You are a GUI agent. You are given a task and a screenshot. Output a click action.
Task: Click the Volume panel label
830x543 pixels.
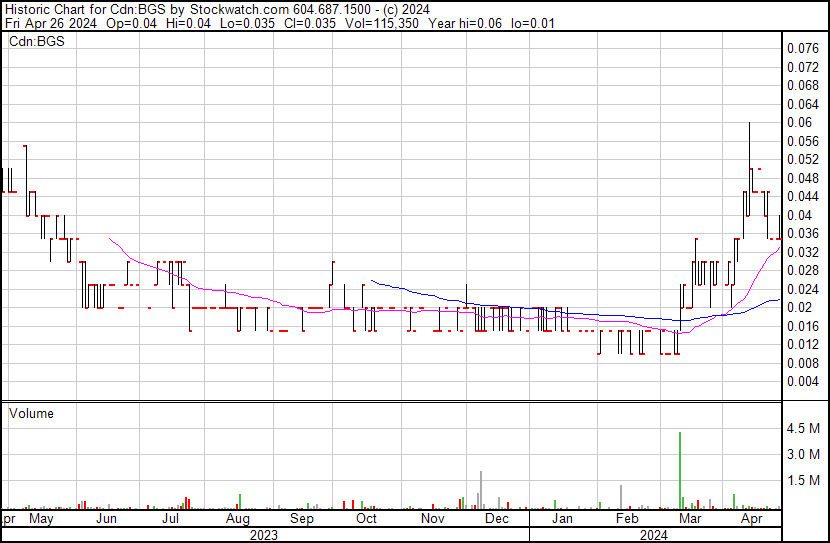[x=31, y=413]
